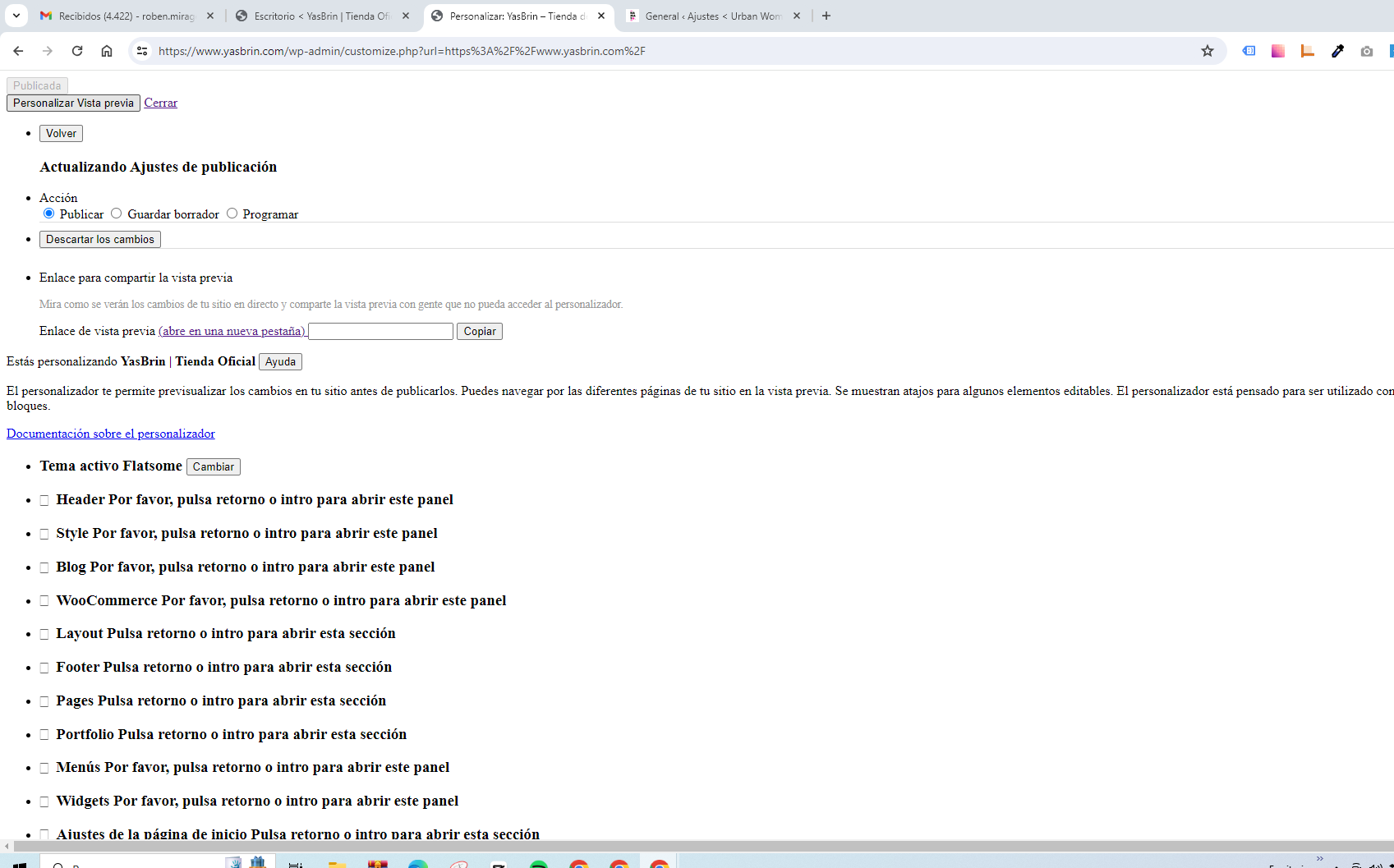Close the Personalizar YasBrin tab
The width and height of the screenshot is (1394, 868).
click(x=601, y=16)
